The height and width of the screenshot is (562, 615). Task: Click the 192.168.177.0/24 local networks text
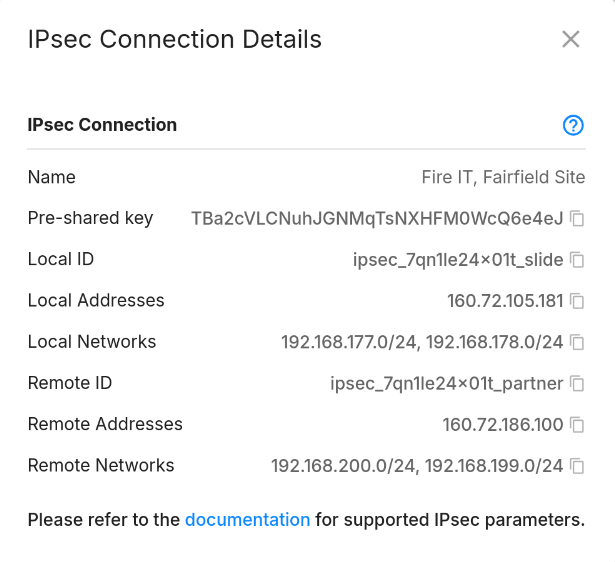click(349, 342)
